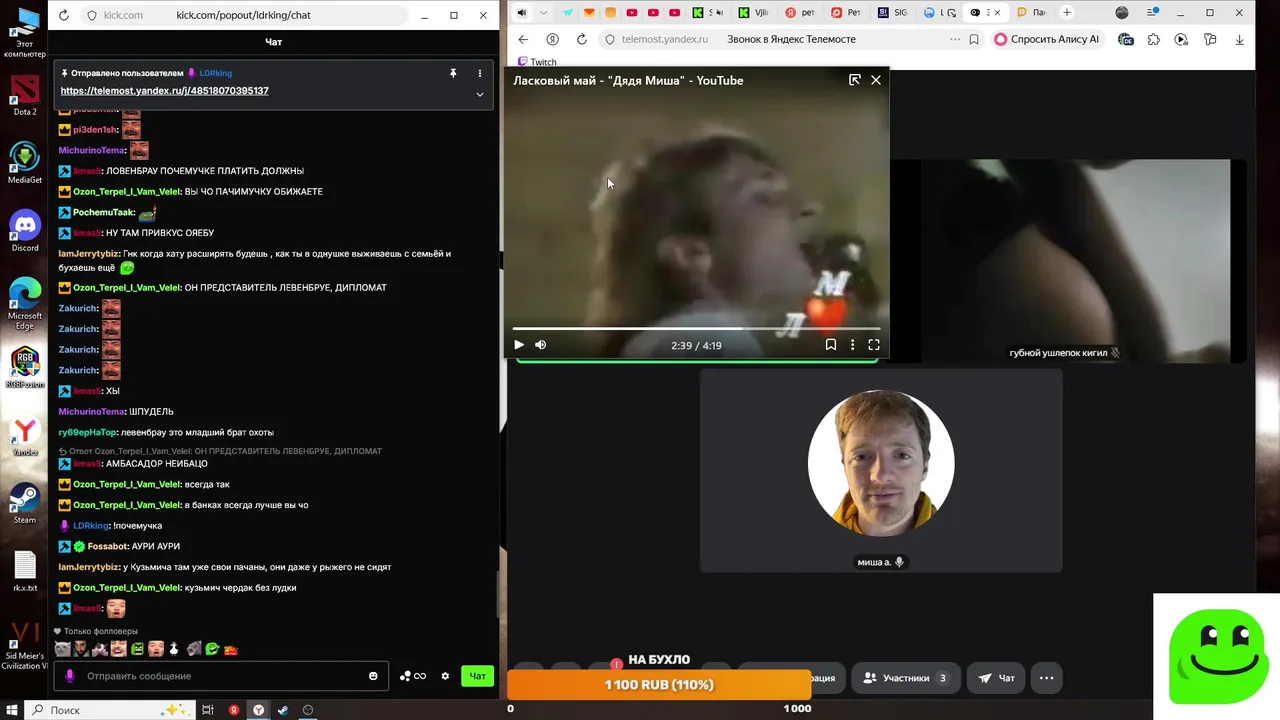The width and height of the screenshot is (1280, 720).
Task: Open browser downloads arrow icon
Action: (x=1240, y=39)
